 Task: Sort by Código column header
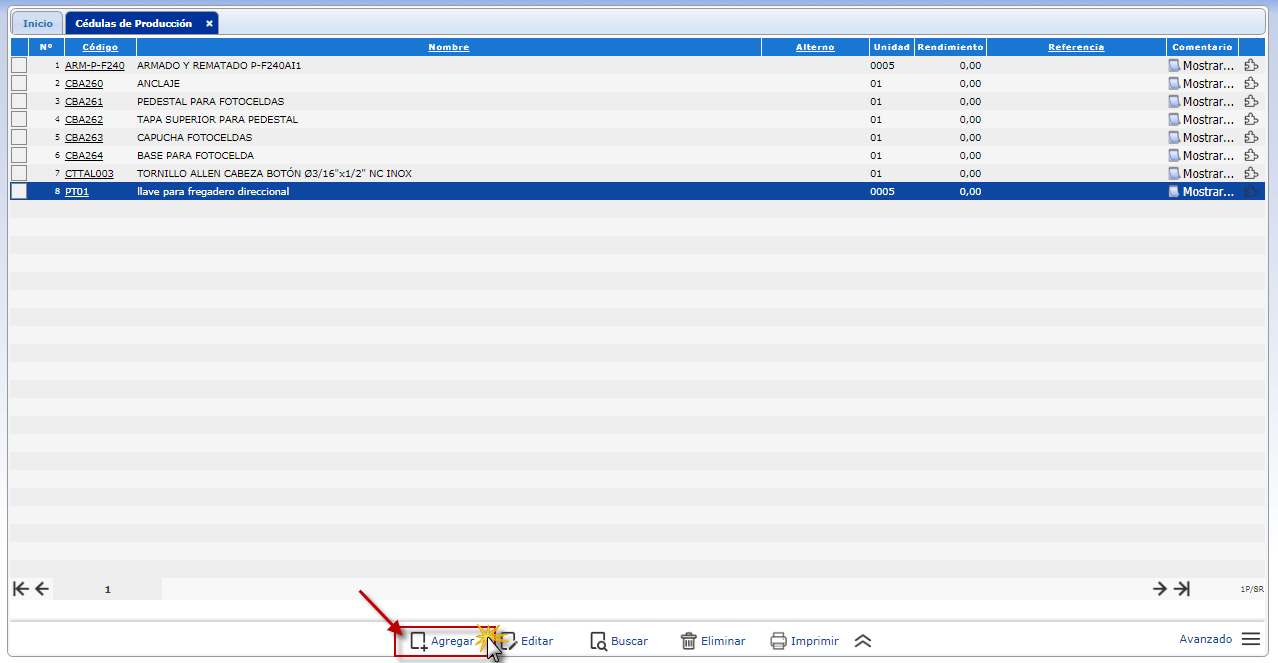[x=100, y=47]
